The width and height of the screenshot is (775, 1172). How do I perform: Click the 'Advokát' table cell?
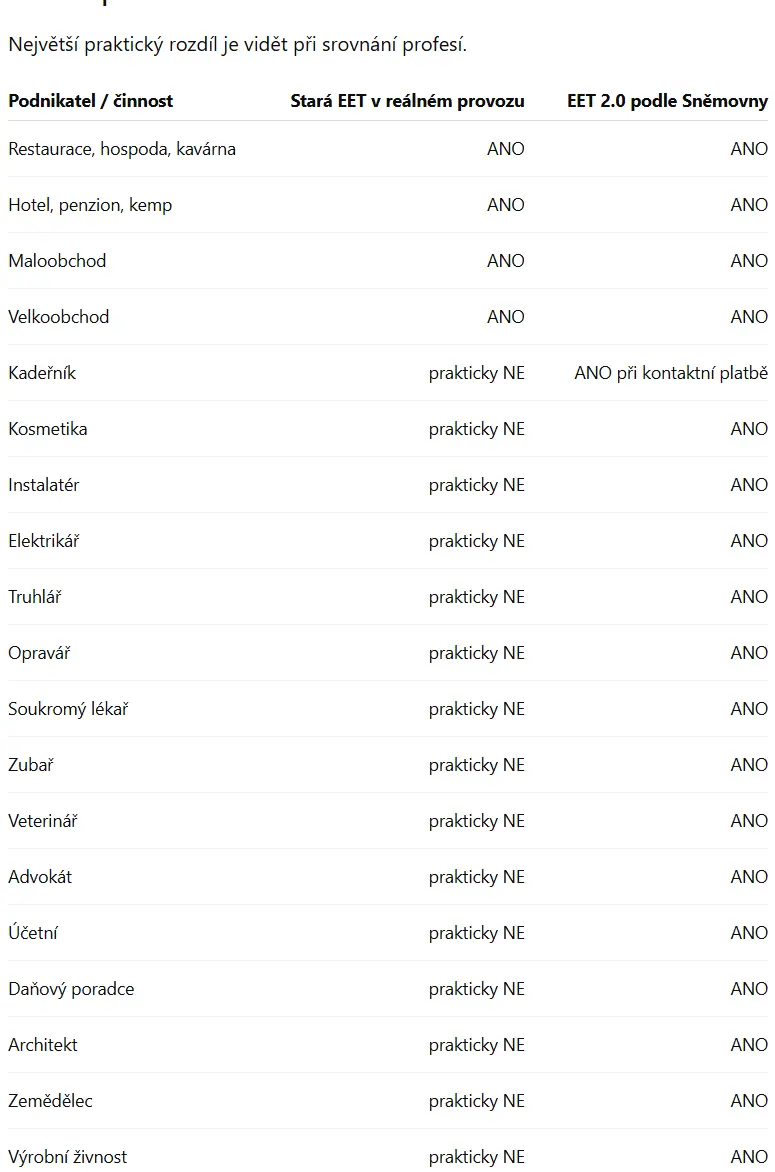[40, 877]
